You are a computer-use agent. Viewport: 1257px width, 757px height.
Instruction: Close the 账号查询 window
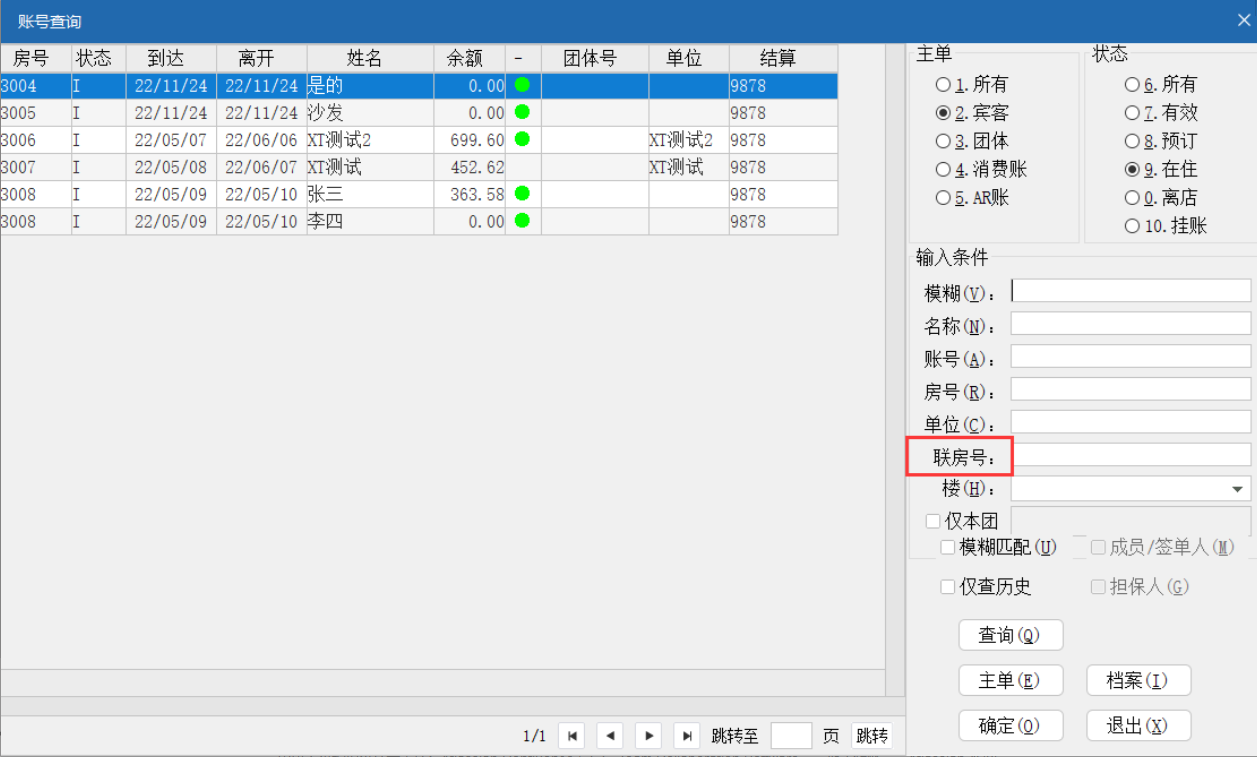pyautogui.click(x=1243, y=20)
